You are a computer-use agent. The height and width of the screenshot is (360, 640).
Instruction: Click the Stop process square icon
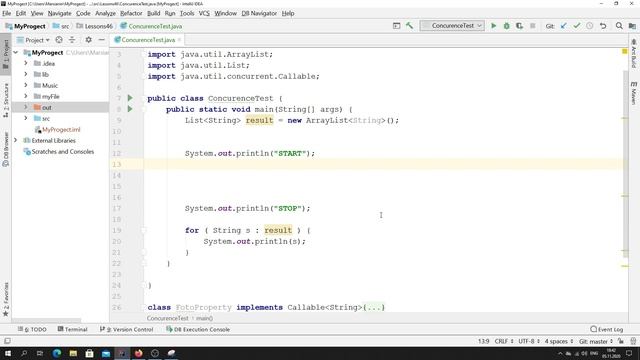[532, 26]
